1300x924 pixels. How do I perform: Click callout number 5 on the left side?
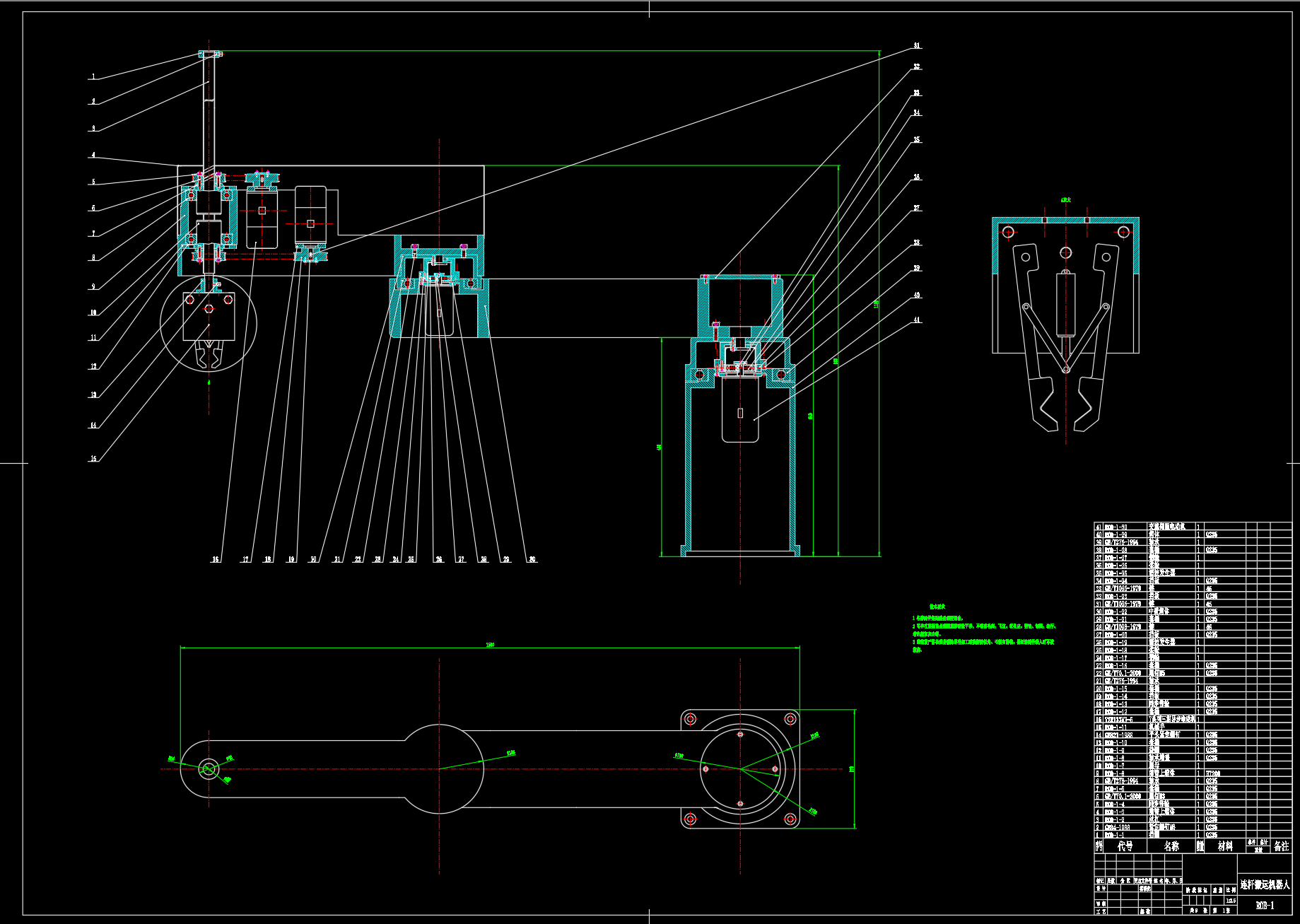[x=93, y=182]
